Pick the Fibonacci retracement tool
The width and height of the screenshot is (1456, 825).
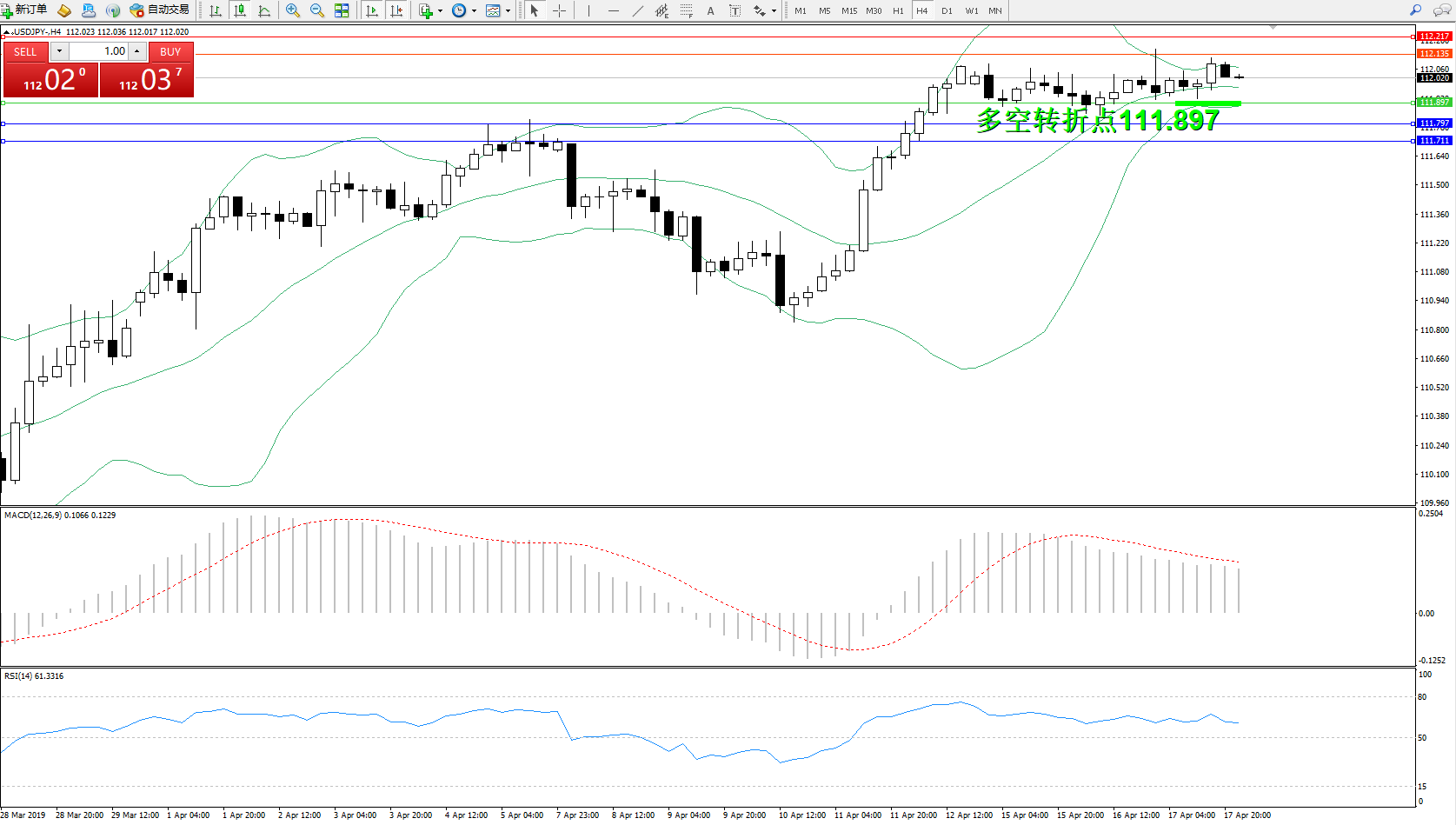pyautogui.click(x=687, y=10)
